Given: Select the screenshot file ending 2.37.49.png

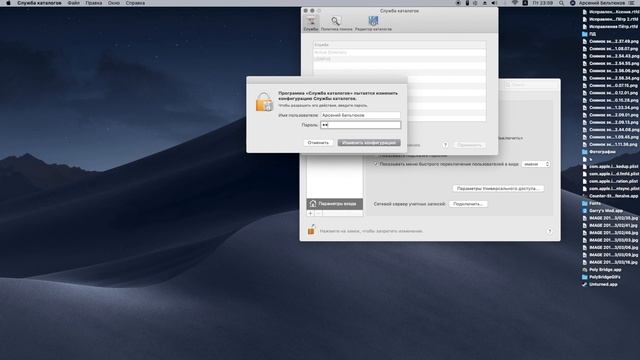Looking at the screenshot, I should click(610, 41).
